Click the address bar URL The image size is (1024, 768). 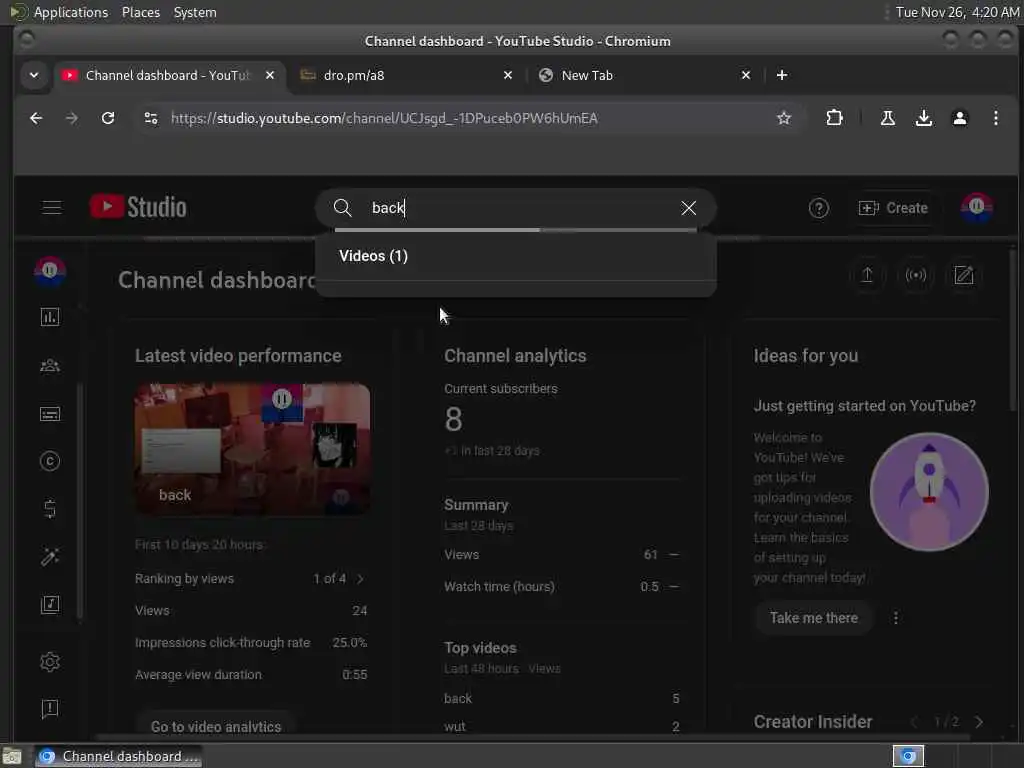(384, 118)
